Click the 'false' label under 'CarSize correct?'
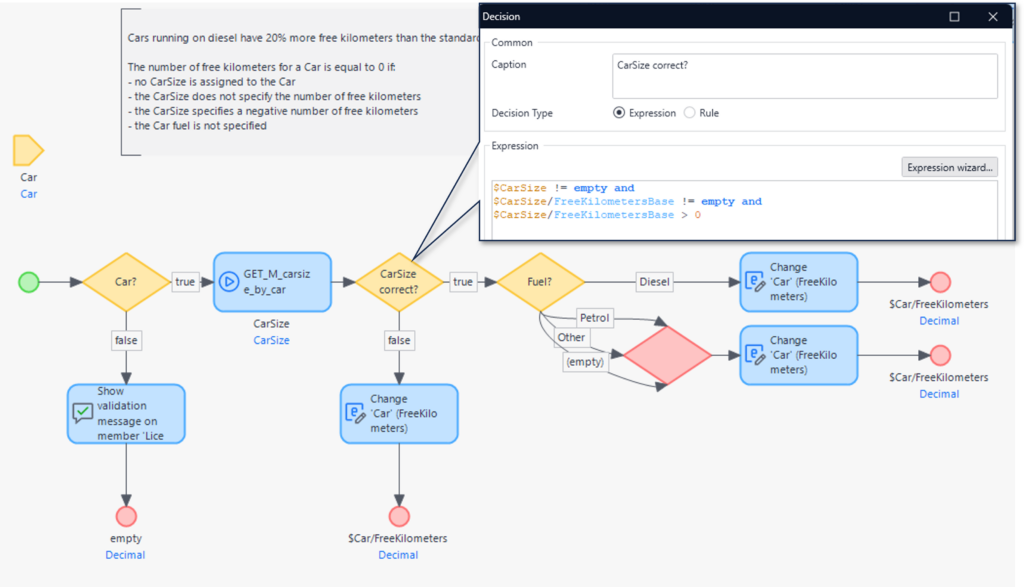 (399, 340)
